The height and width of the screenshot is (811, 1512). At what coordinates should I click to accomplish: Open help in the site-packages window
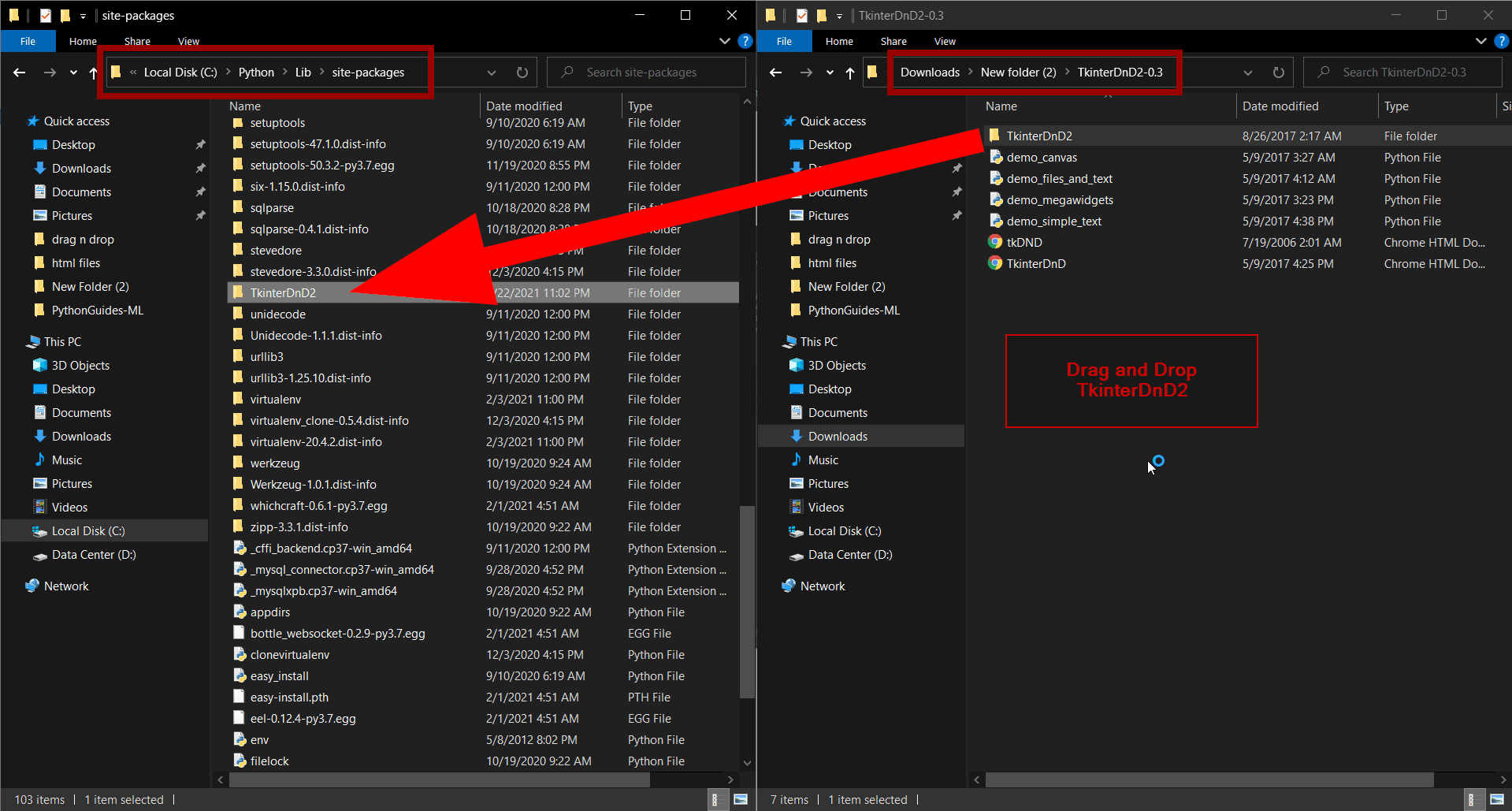tap(745, 41)
